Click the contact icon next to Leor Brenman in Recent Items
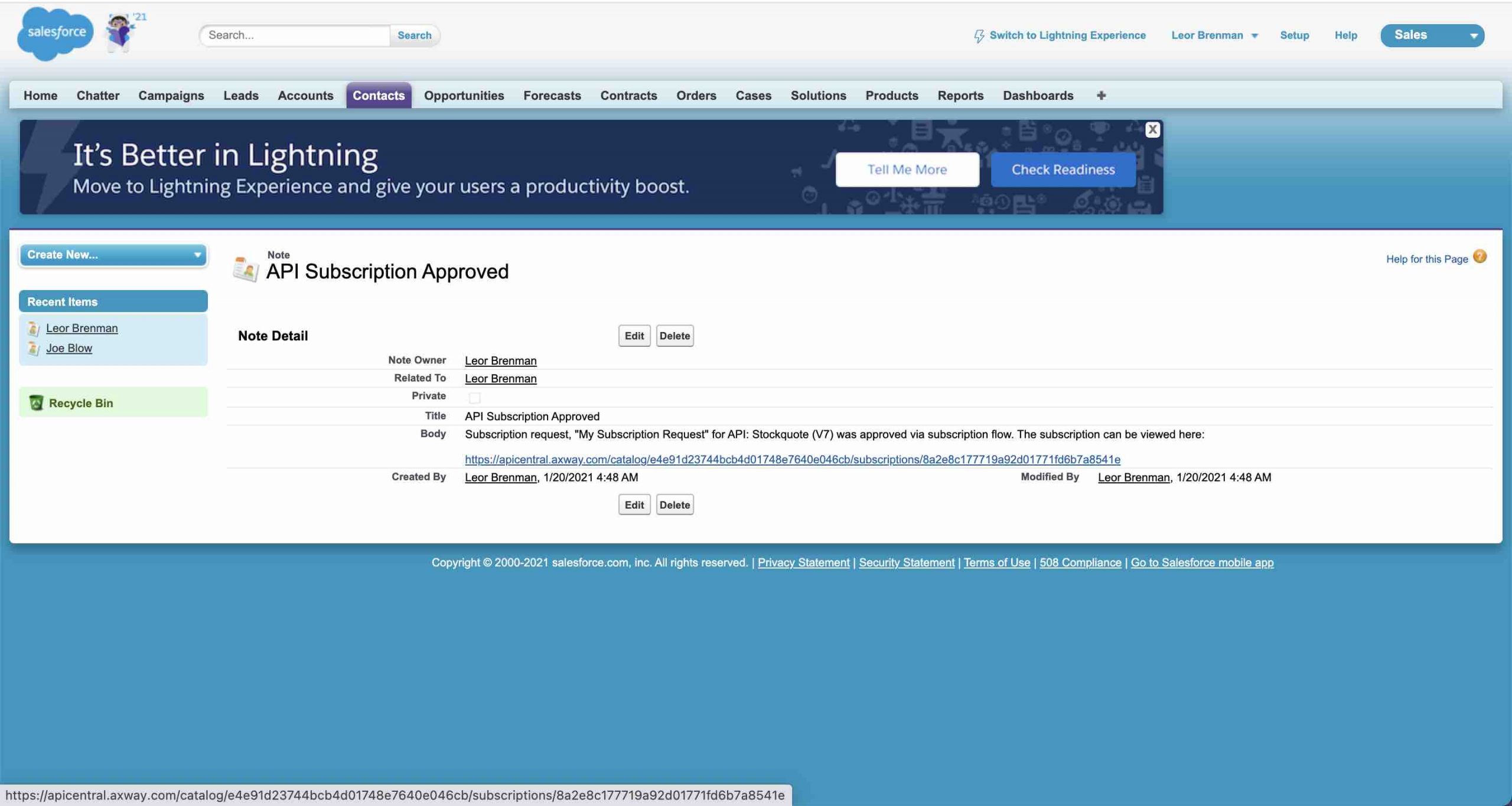1512x806 pixels. [34, 329]
